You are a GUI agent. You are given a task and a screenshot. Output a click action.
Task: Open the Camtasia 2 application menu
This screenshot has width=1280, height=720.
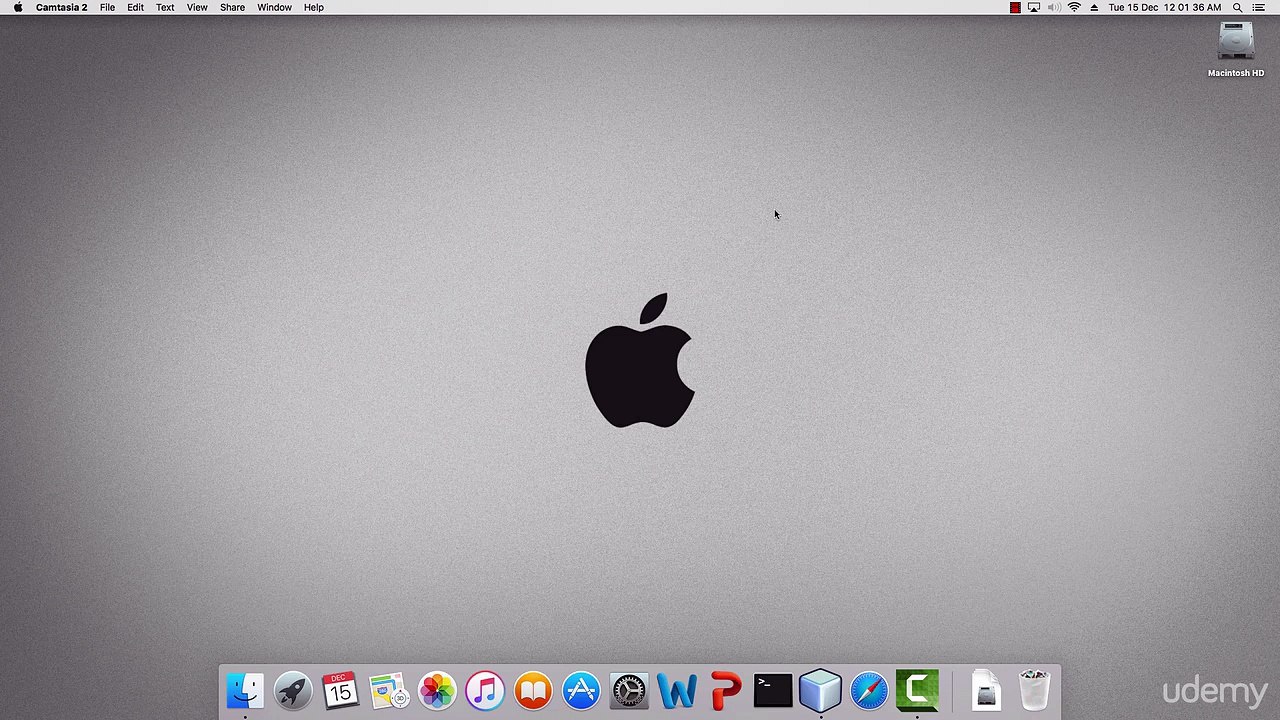(61, 7)
